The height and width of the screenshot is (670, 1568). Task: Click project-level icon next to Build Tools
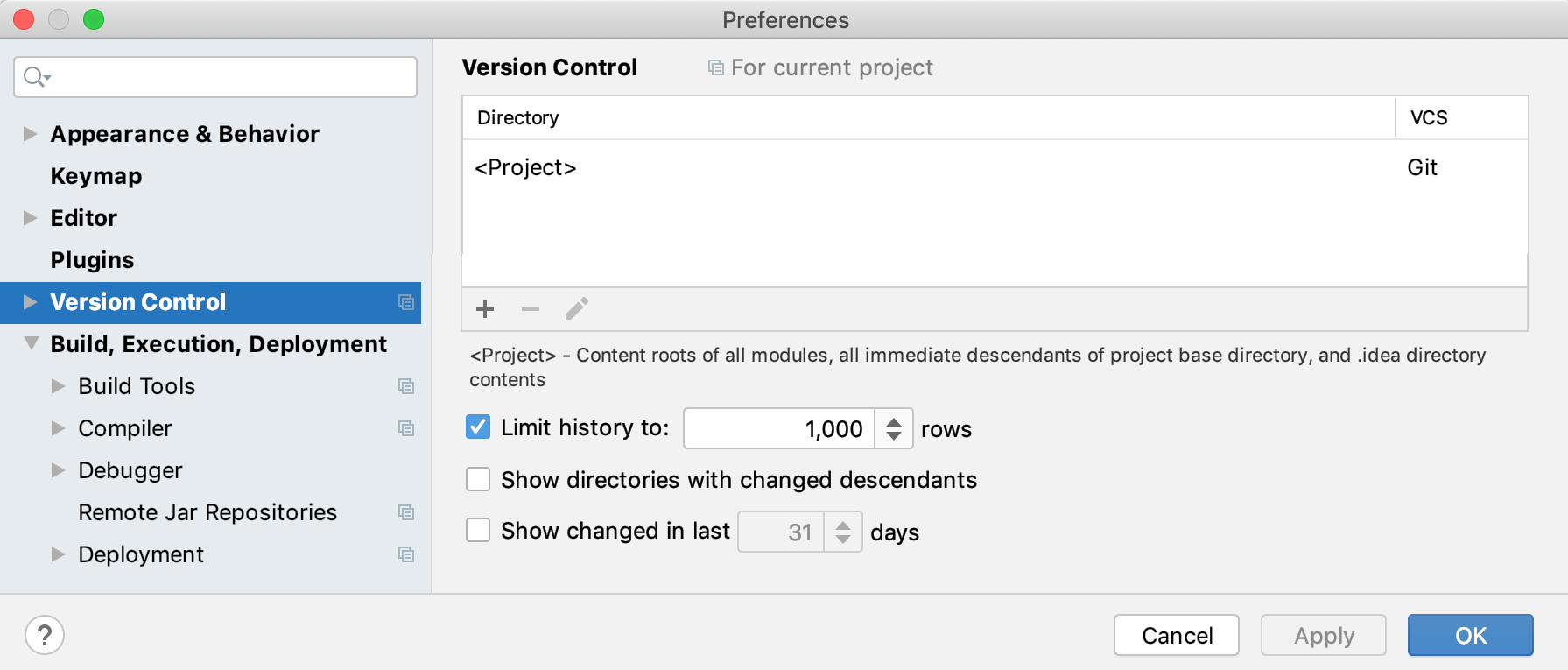tap(406, 386)
